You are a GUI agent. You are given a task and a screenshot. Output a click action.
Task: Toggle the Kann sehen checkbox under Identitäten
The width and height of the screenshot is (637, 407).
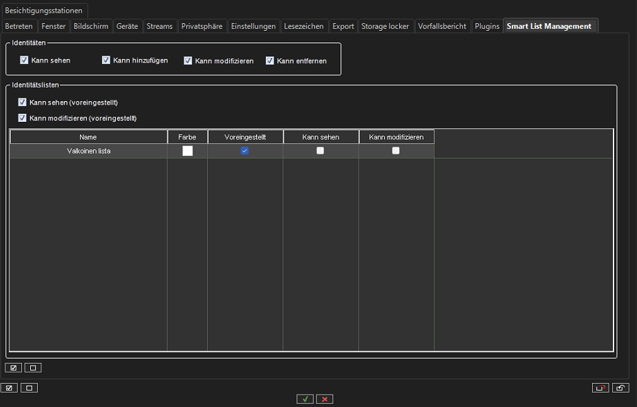click(24, 60)
